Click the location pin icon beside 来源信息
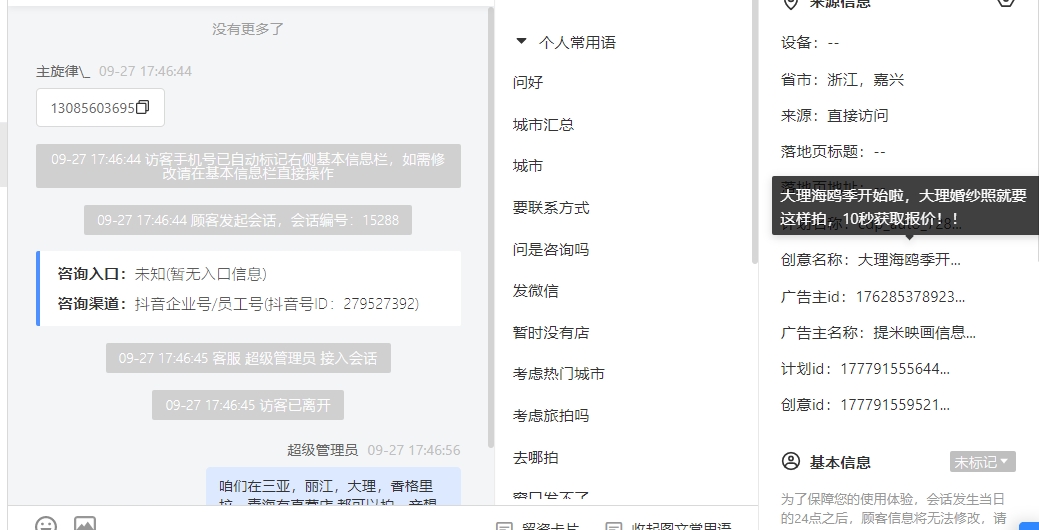Image resolution: width=1039 pixels, height=530 pixels. click(x=790, y=4)
